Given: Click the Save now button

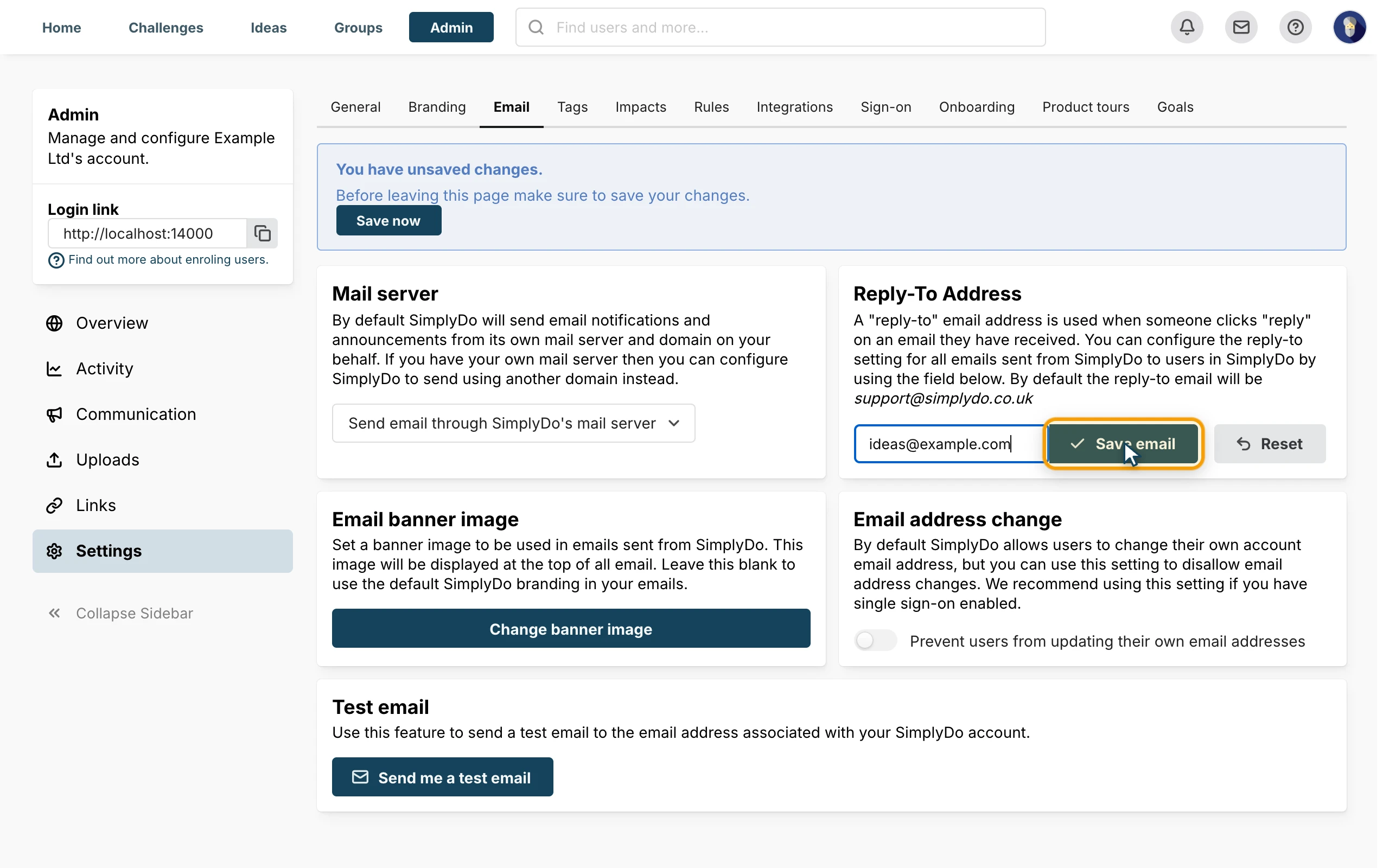Looking at the screenshot, I should click(388, 220).
